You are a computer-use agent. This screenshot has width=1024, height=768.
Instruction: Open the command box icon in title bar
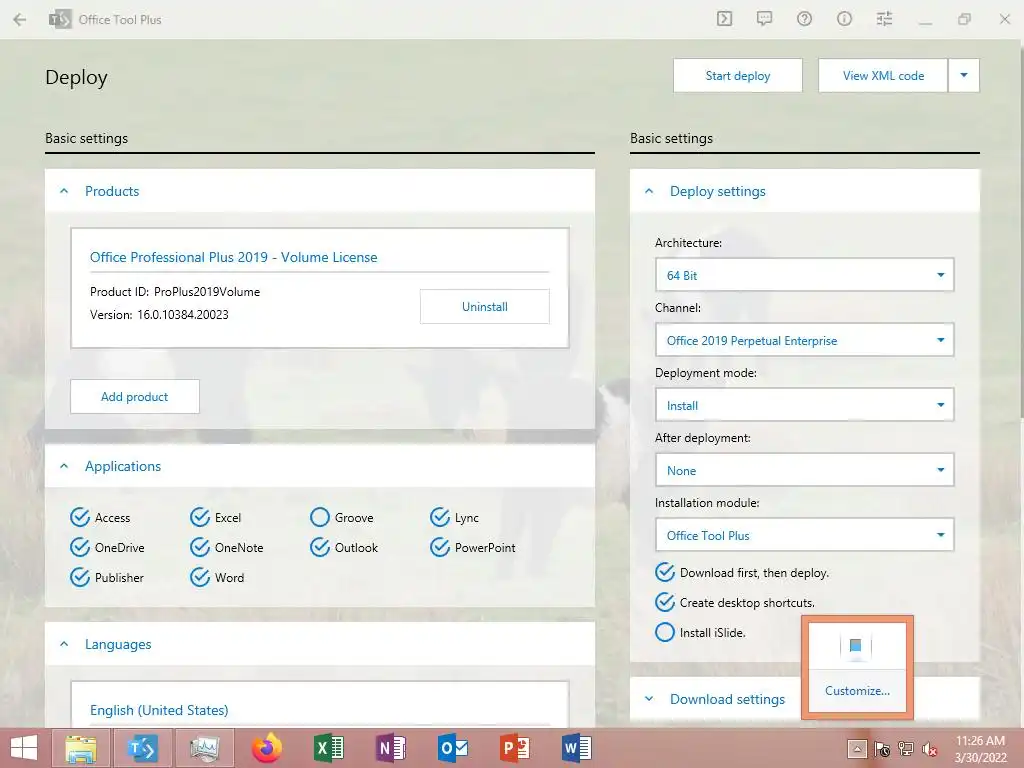tap(724, 19)
